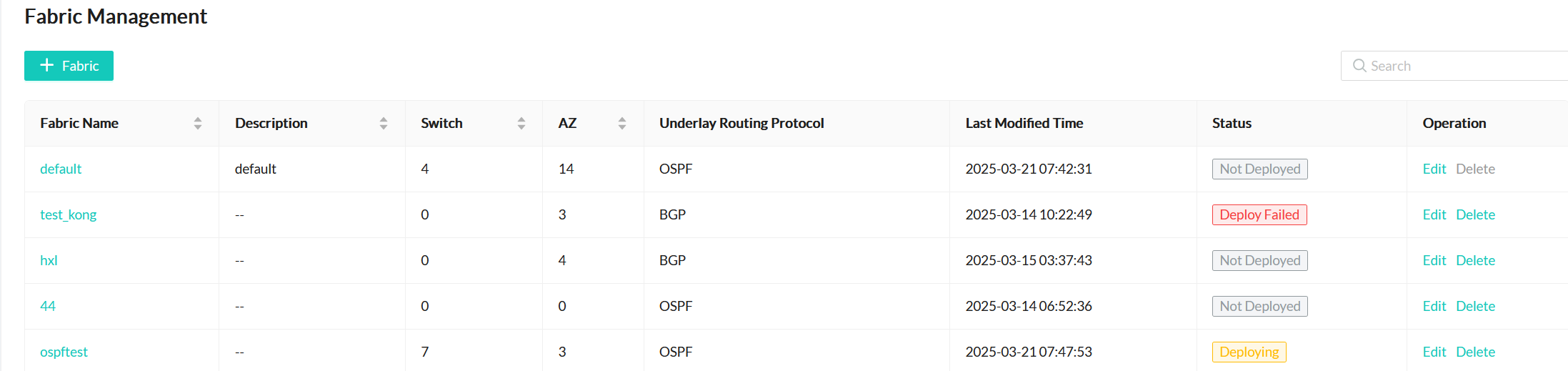Click the Deploying status tag
The width and height of the screenshot is (1568, 371).
(1249, 352)
